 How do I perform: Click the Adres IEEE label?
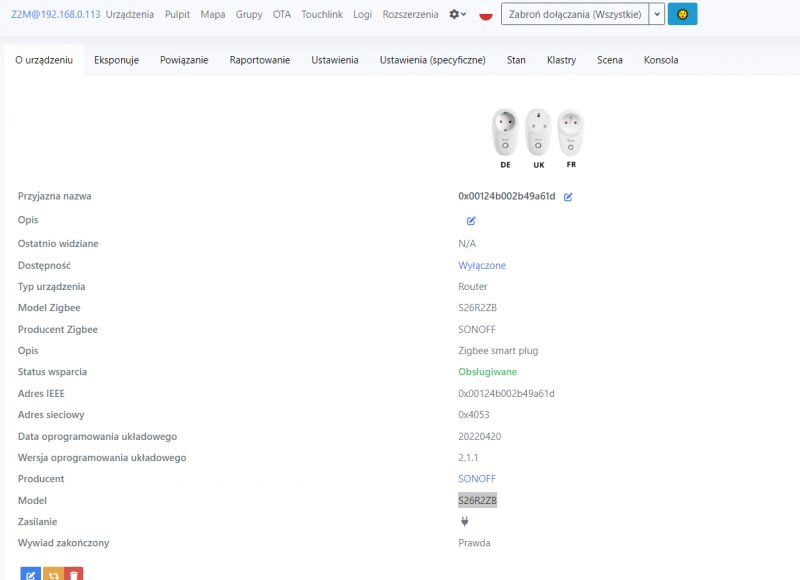pos(41,393)
